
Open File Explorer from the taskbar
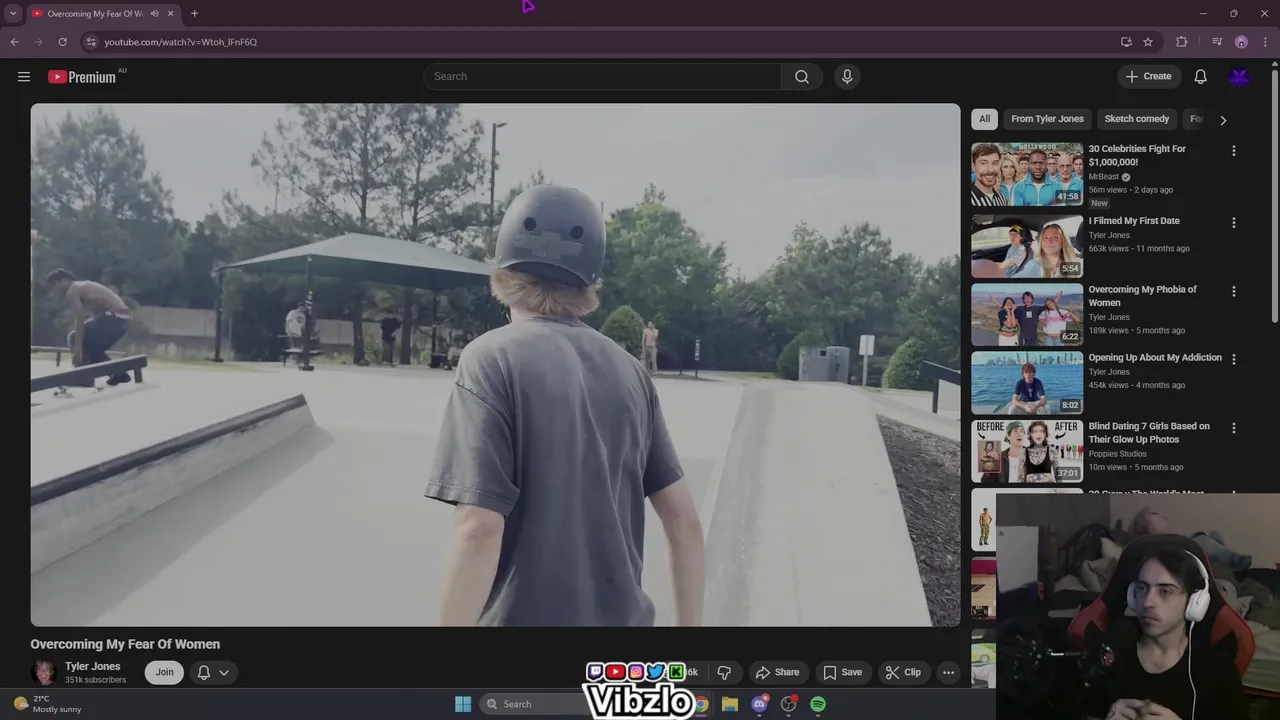[x=730, y=704]
